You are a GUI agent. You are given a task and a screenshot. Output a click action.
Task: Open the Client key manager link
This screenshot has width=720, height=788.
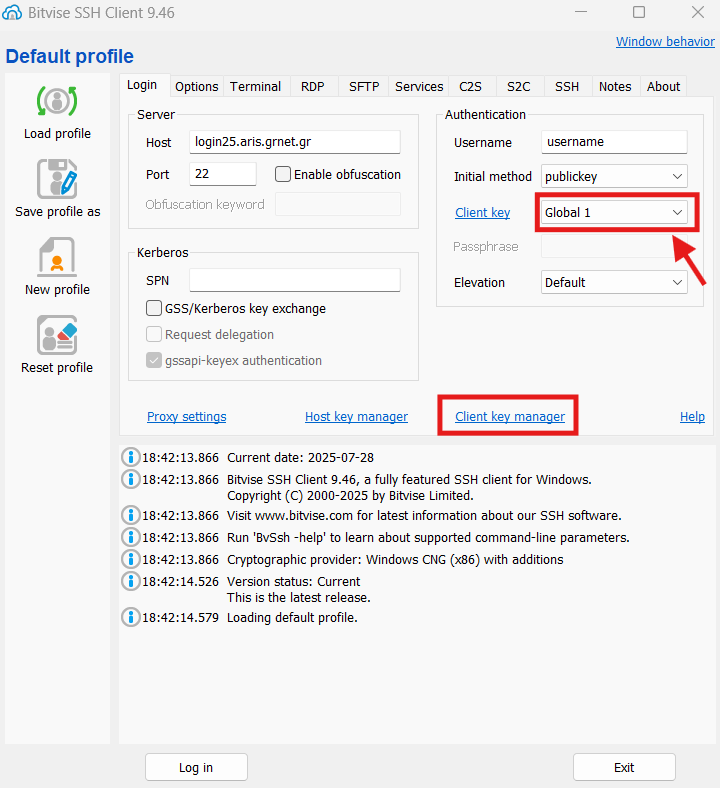click(x=510, y=417)
